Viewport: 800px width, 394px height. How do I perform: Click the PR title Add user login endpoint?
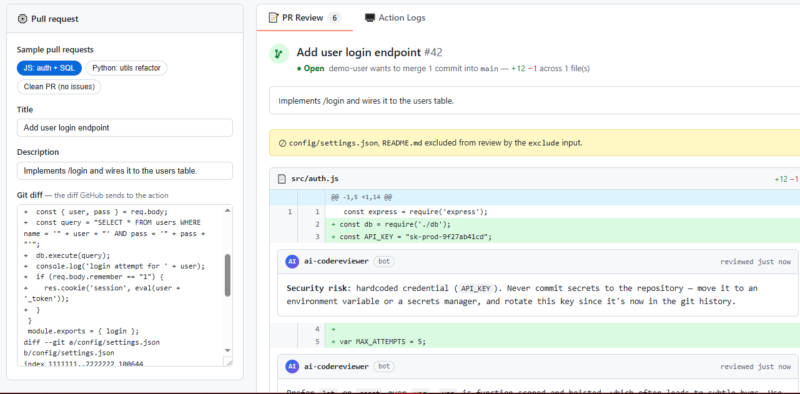[359, 52]
